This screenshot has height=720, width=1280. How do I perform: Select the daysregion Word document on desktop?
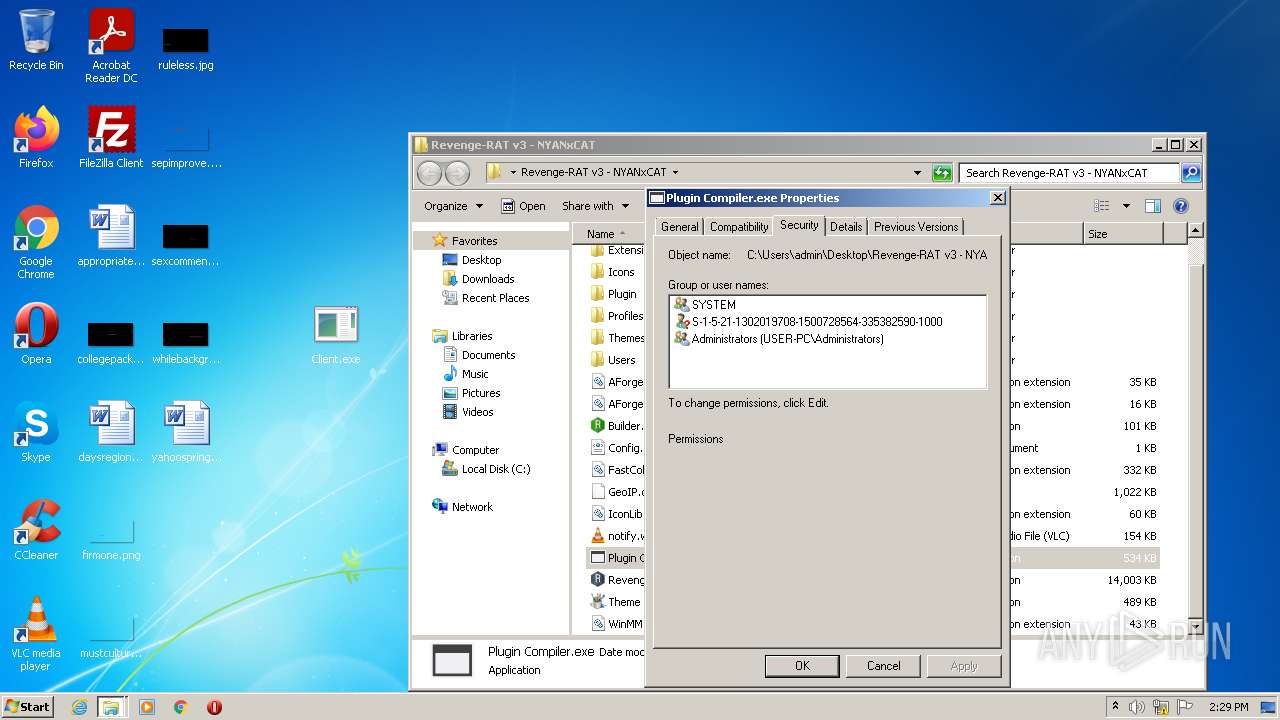(111, 432)
